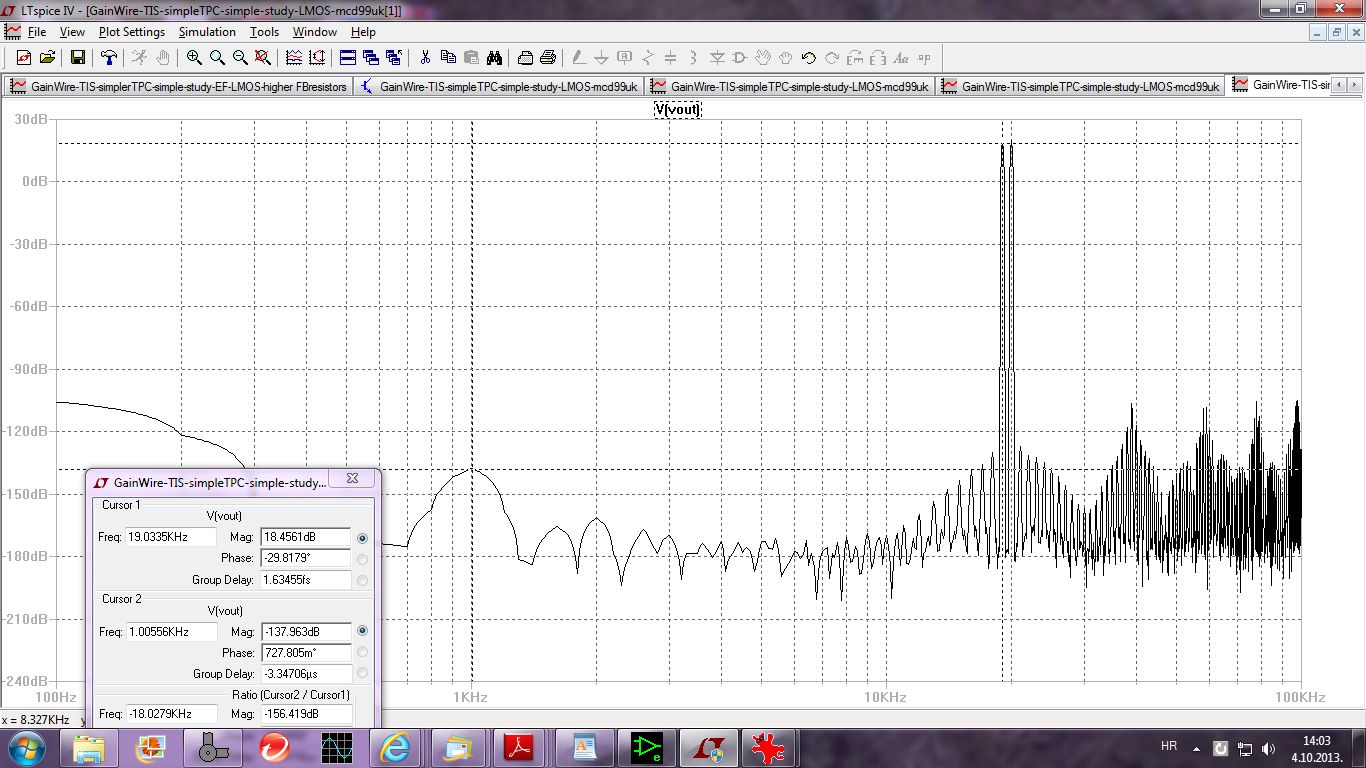
Task: Tile windows horizontally using toolbar icon
Action: click(348, 58)
